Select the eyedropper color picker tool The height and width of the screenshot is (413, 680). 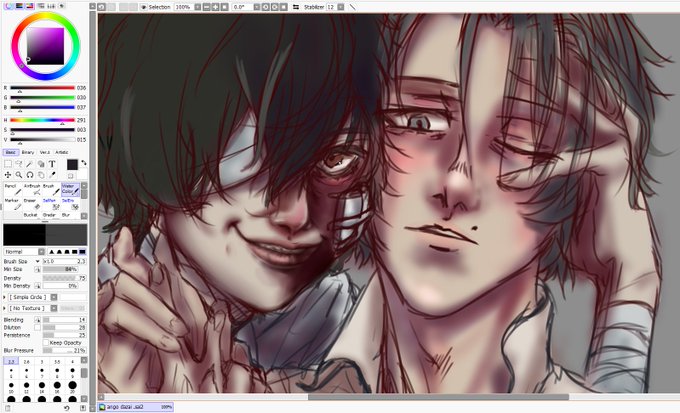tap(52, 175)
